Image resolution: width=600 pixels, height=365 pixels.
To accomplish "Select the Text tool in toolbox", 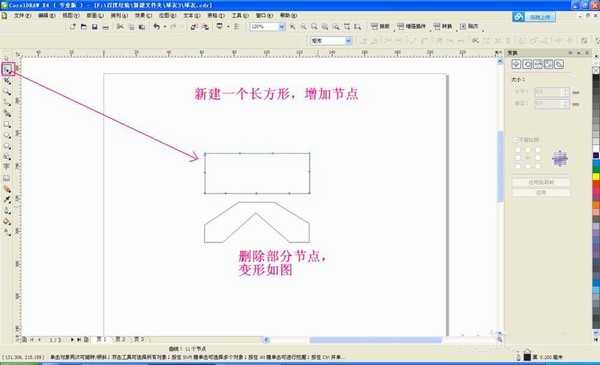I will coord(7,167).
